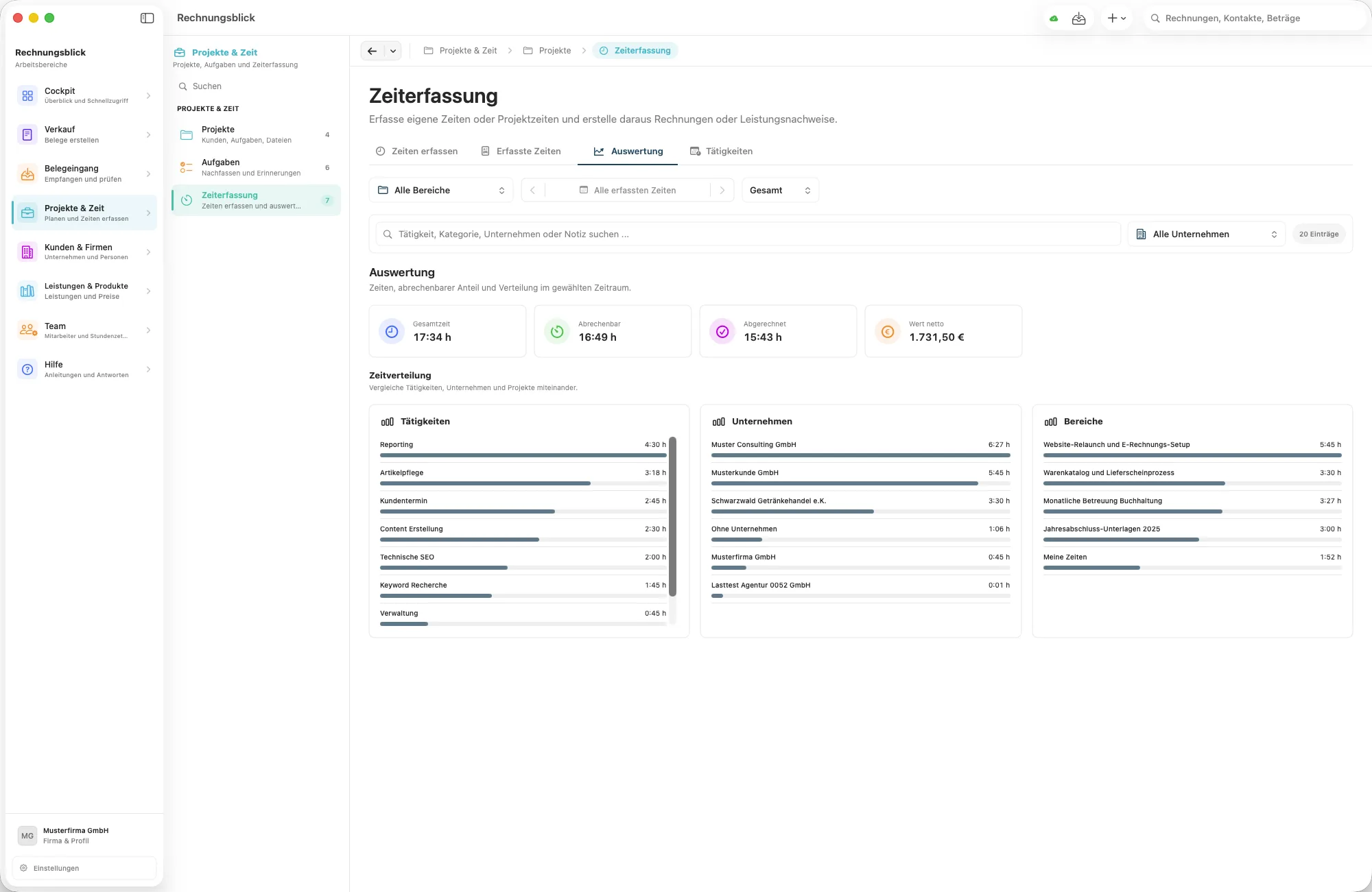This screenshot has height=892, width=1372.
Task: Open the Gesamt period dropdown
Action: click(x=781, y=191)
